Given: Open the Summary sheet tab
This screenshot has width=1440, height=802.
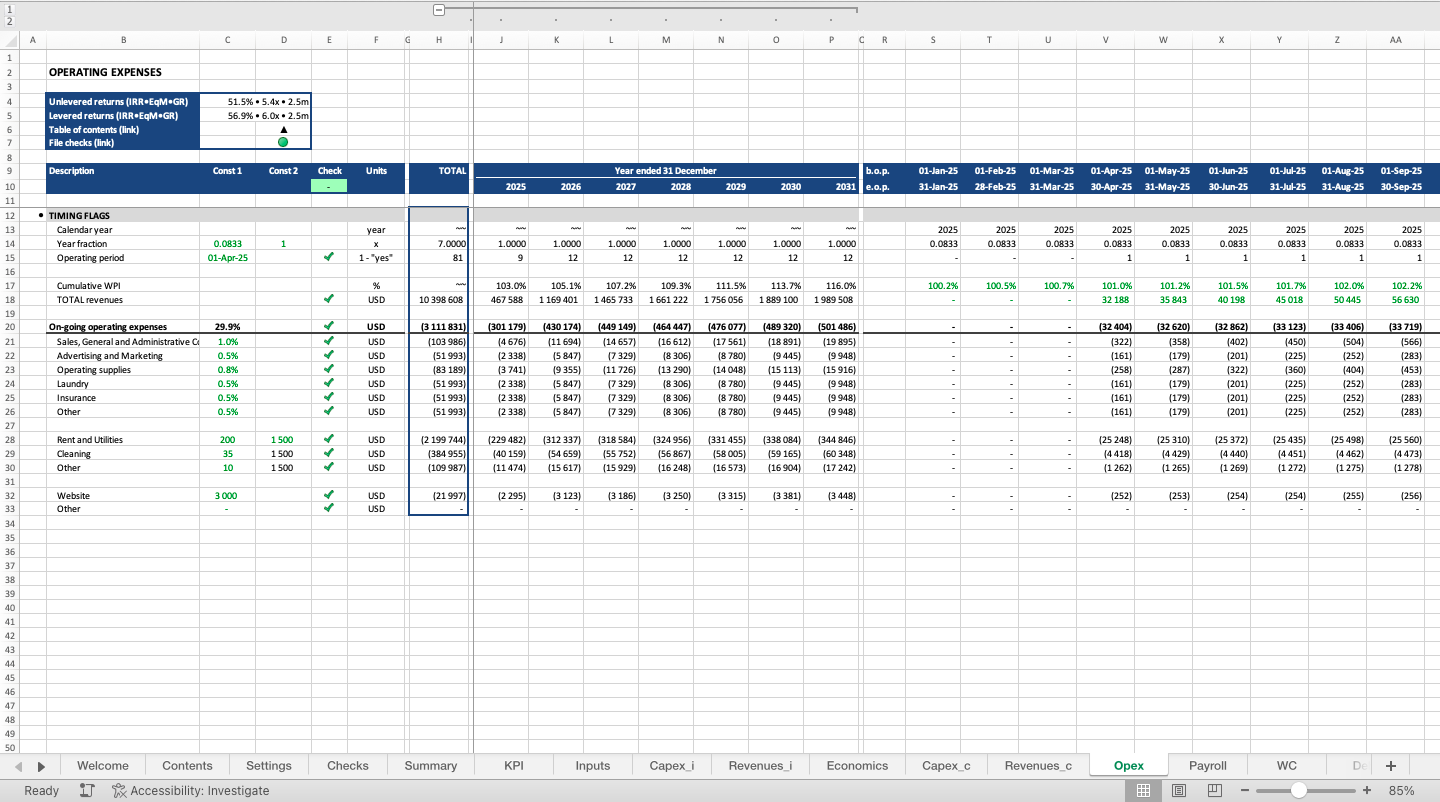Looking at the screenshot, I should (430, 765).
